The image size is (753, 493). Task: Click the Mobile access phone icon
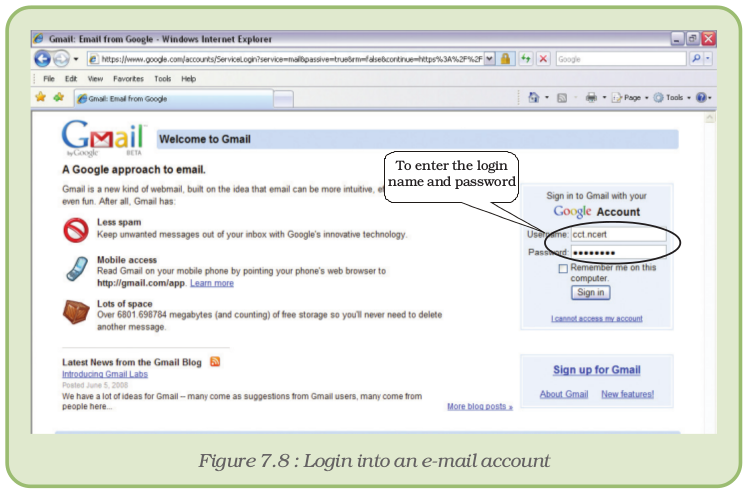(77, 269)
